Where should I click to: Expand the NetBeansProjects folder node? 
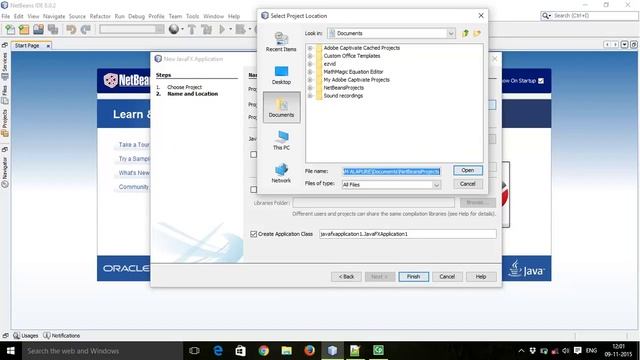coord(310,88)
